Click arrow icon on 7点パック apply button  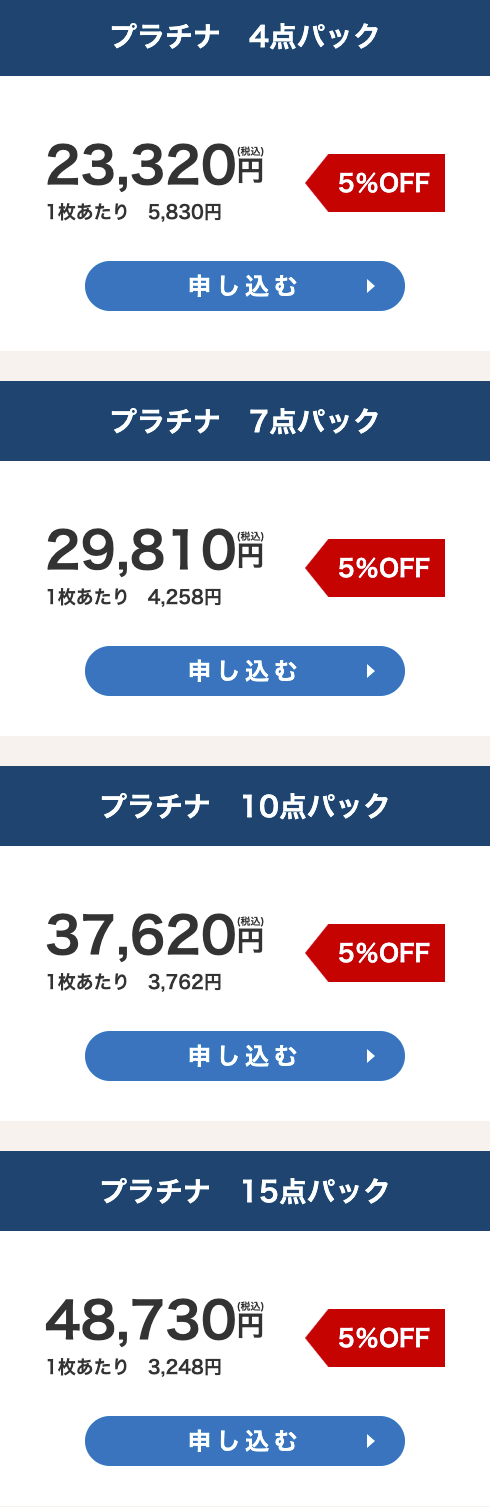point(370,671)
